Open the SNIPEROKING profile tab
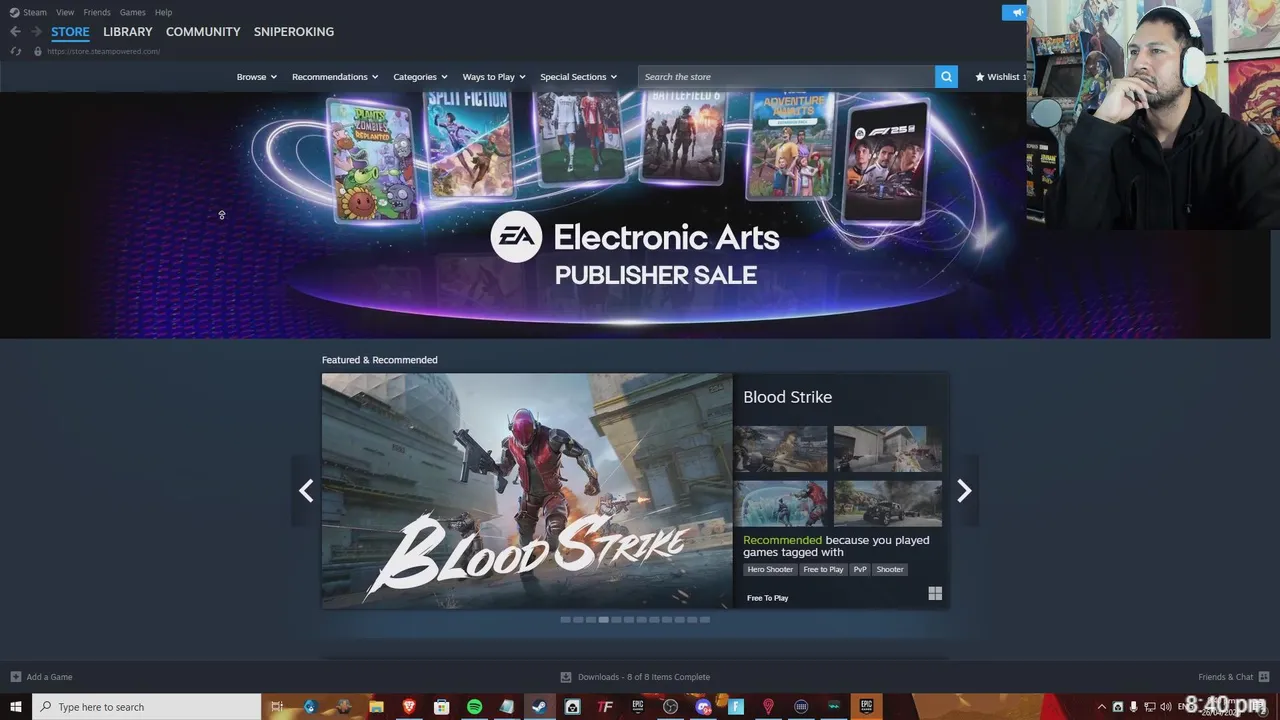Viewport: 1280px width, 720px height. click(294, 32)
